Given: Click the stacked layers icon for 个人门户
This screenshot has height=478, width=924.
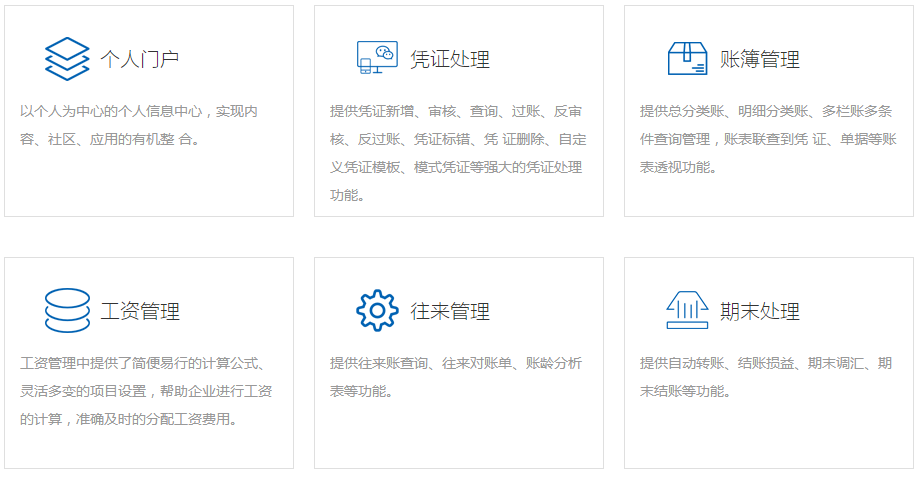Looking at the screenshot, I should click(67, 59).
